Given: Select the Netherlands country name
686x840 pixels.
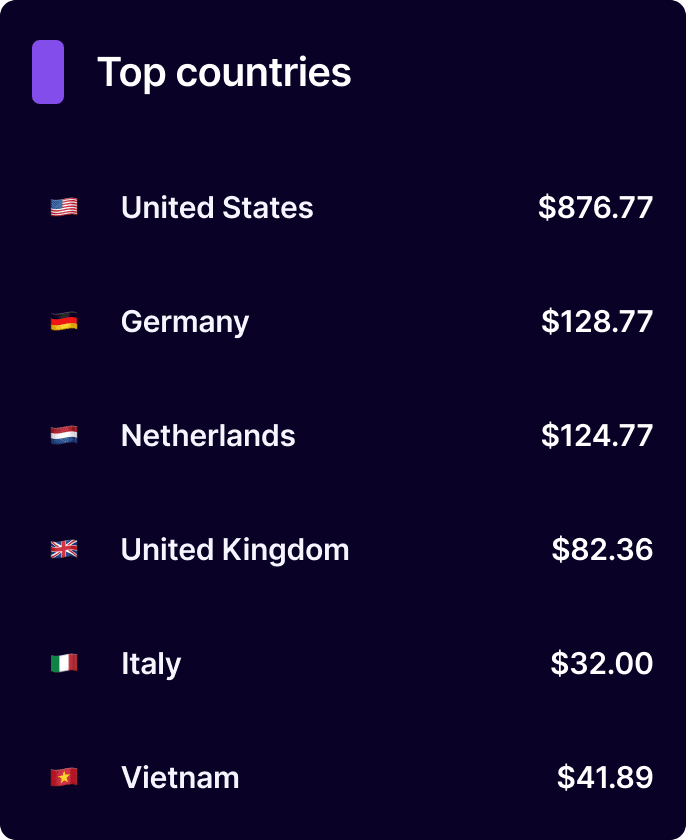Looking at the screenshot, I should click(208, 435).
